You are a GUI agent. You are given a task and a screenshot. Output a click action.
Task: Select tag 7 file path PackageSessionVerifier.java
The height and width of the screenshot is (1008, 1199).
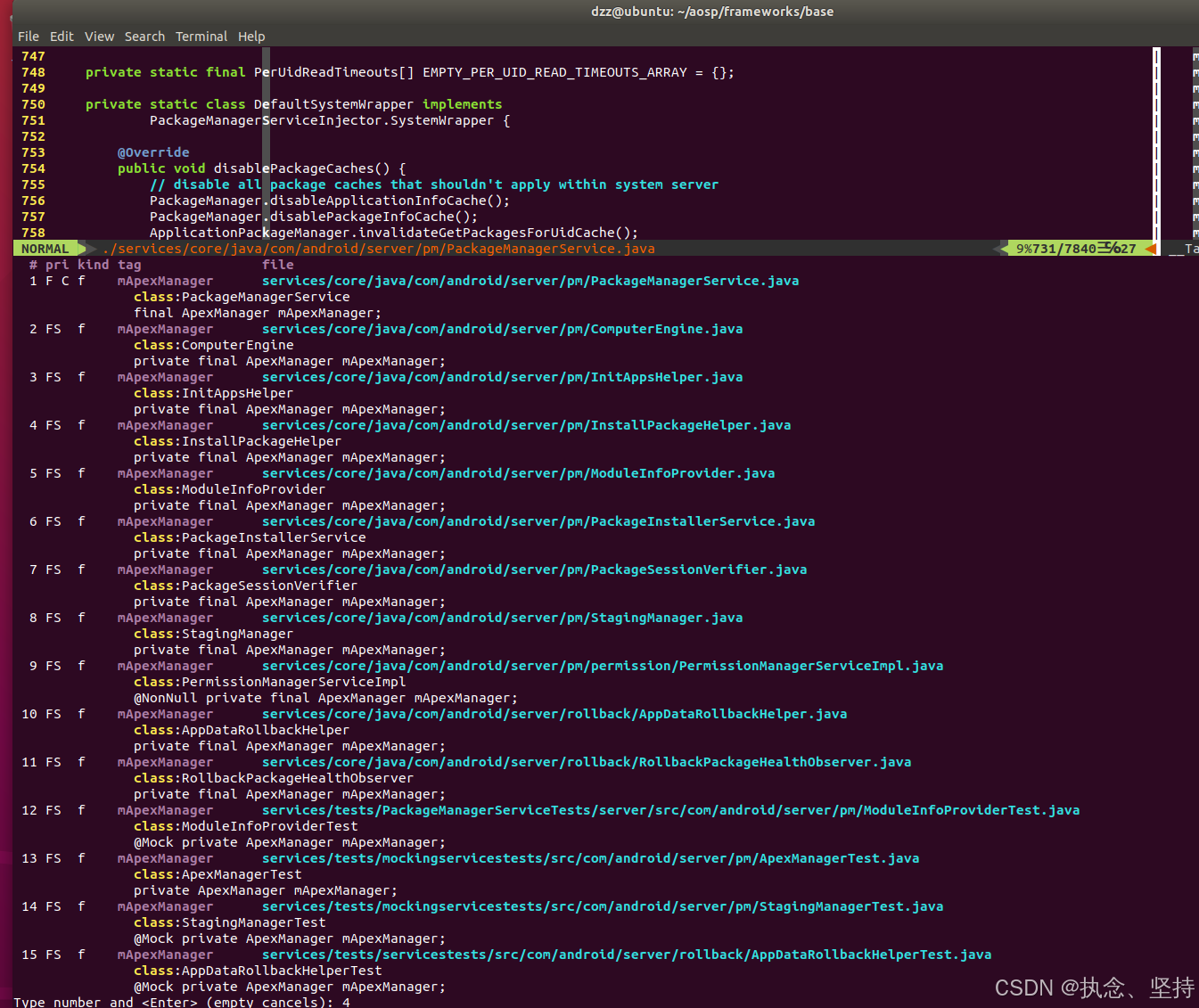tap(534, 570)
